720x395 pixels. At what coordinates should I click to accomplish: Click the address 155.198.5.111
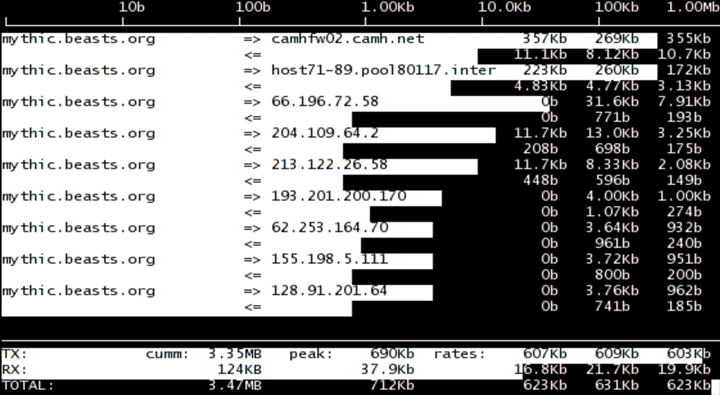pos(330,259)
